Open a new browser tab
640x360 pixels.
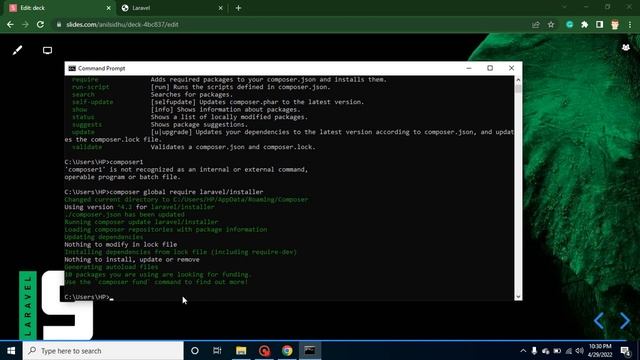click(x=238, y=8)
